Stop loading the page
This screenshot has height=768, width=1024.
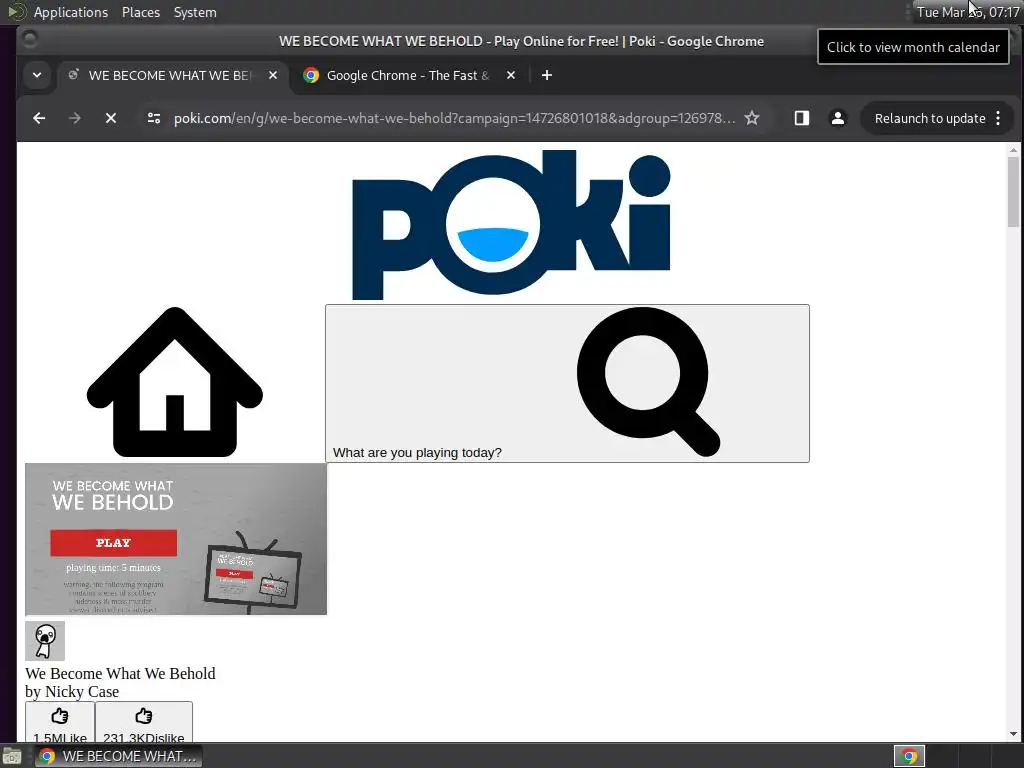click(x=111, y=118)
